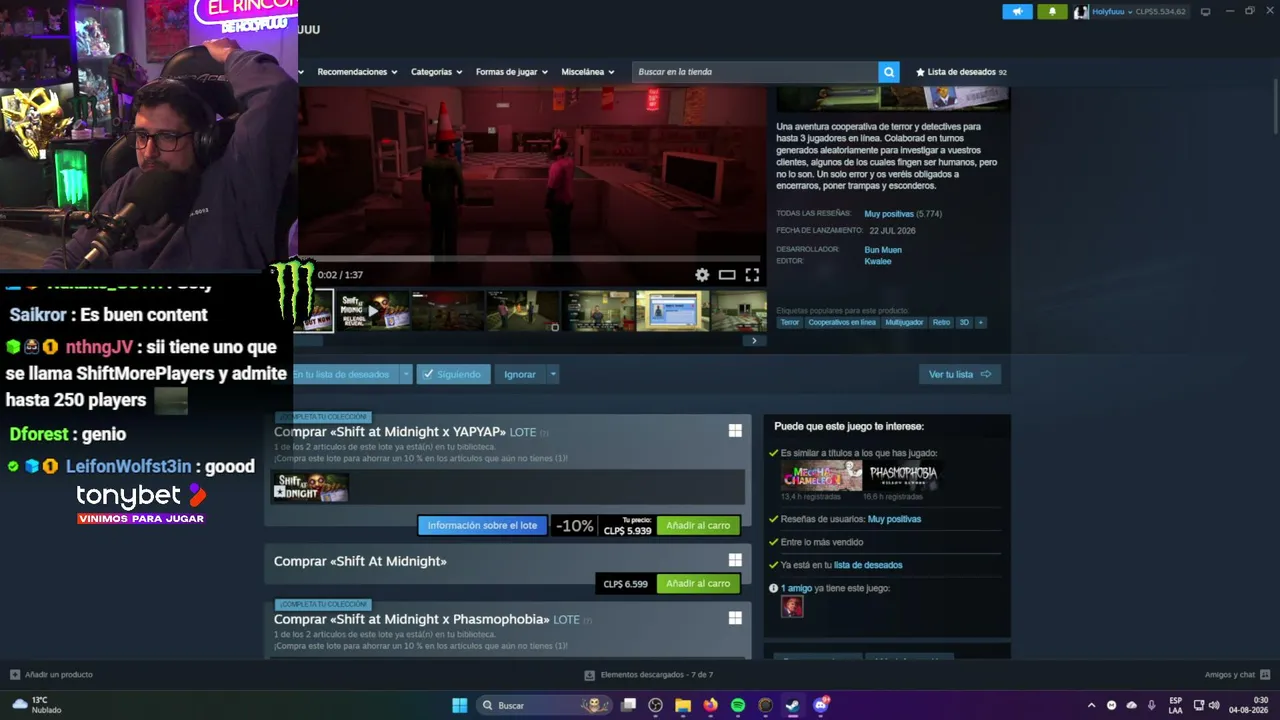Open dropdown arrow next to Ignorar
Image resolution: width=1280 pixels, height=720 pixels.
[x=552, y=374]
